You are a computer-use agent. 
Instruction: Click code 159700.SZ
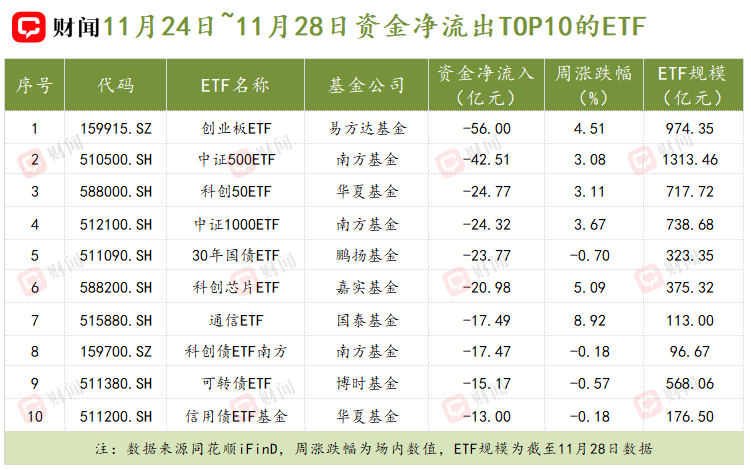116,351
